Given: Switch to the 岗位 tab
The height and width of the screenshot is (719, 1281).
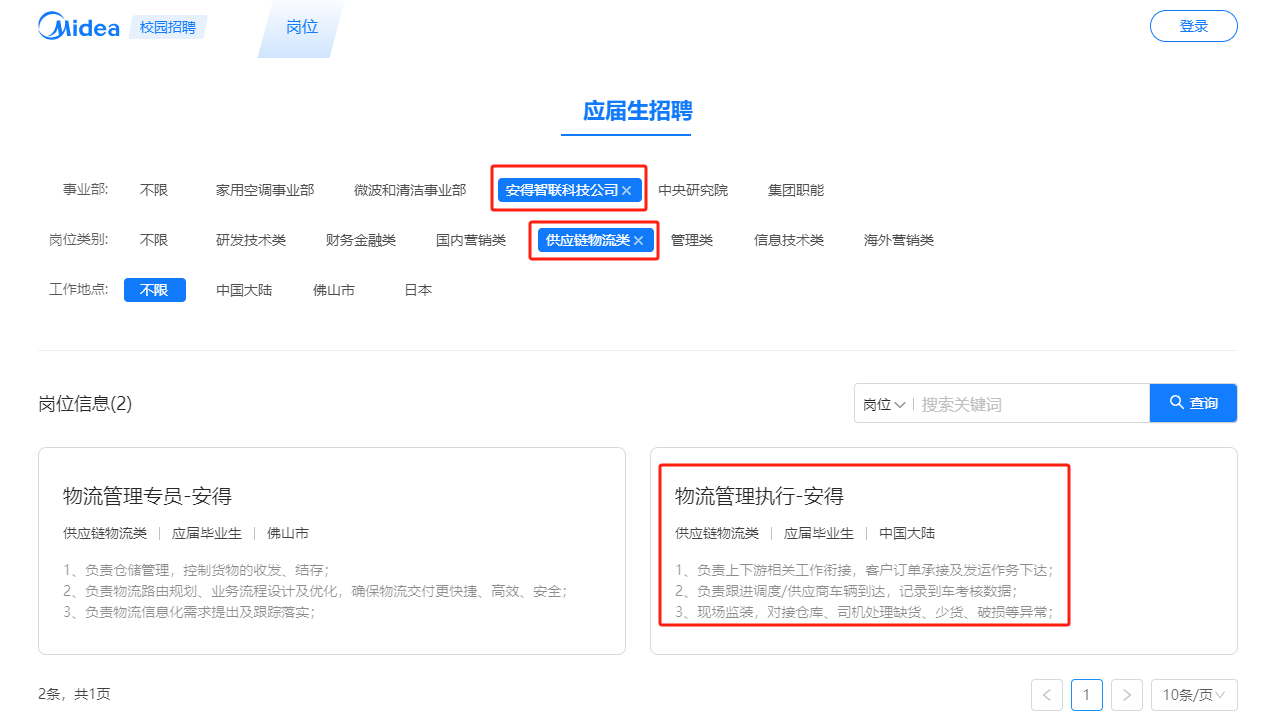Looking at the screenshot, I should click(x=301, y=27).
